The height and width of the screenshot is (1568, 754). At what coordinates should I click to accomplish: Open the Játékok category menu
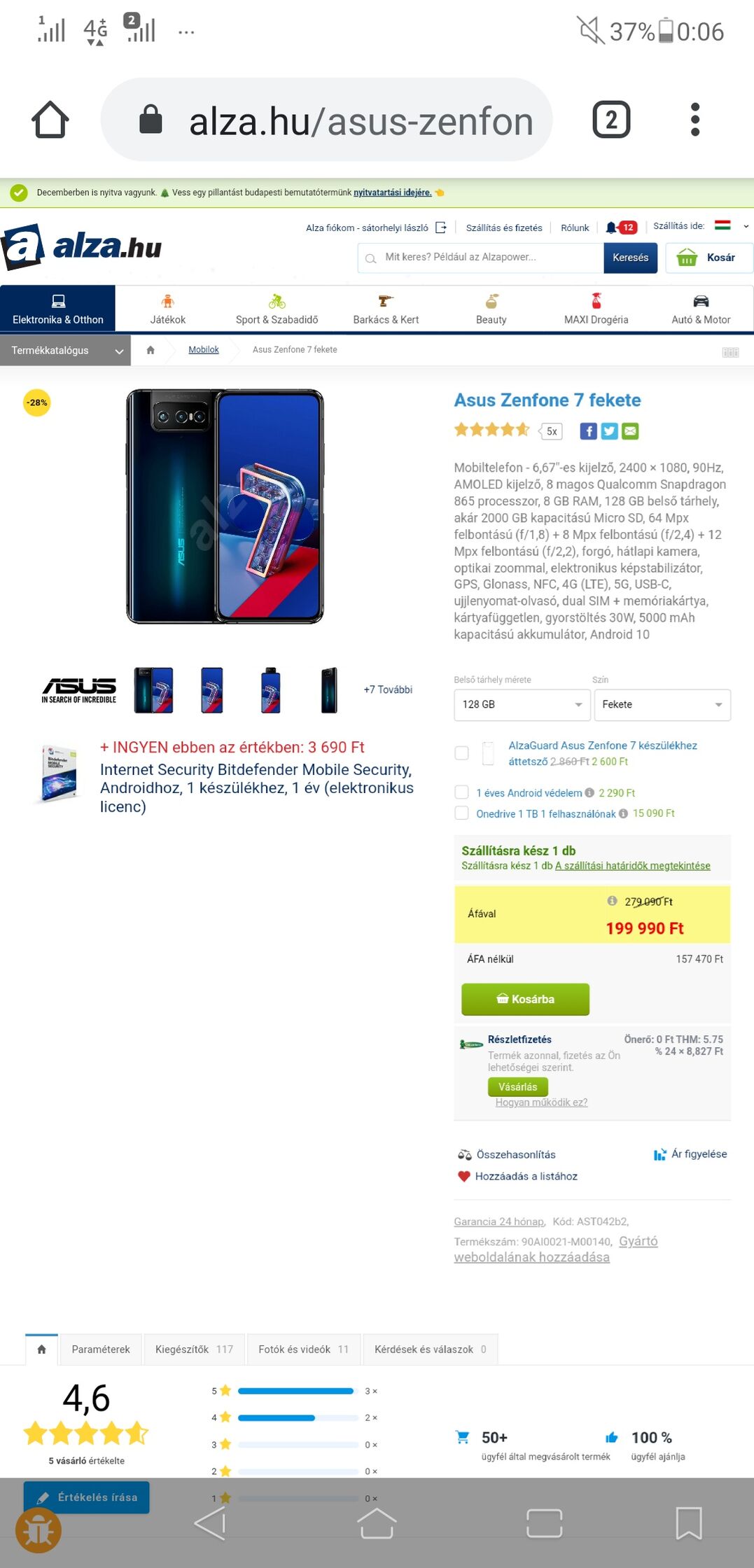[x=168, y=309]
